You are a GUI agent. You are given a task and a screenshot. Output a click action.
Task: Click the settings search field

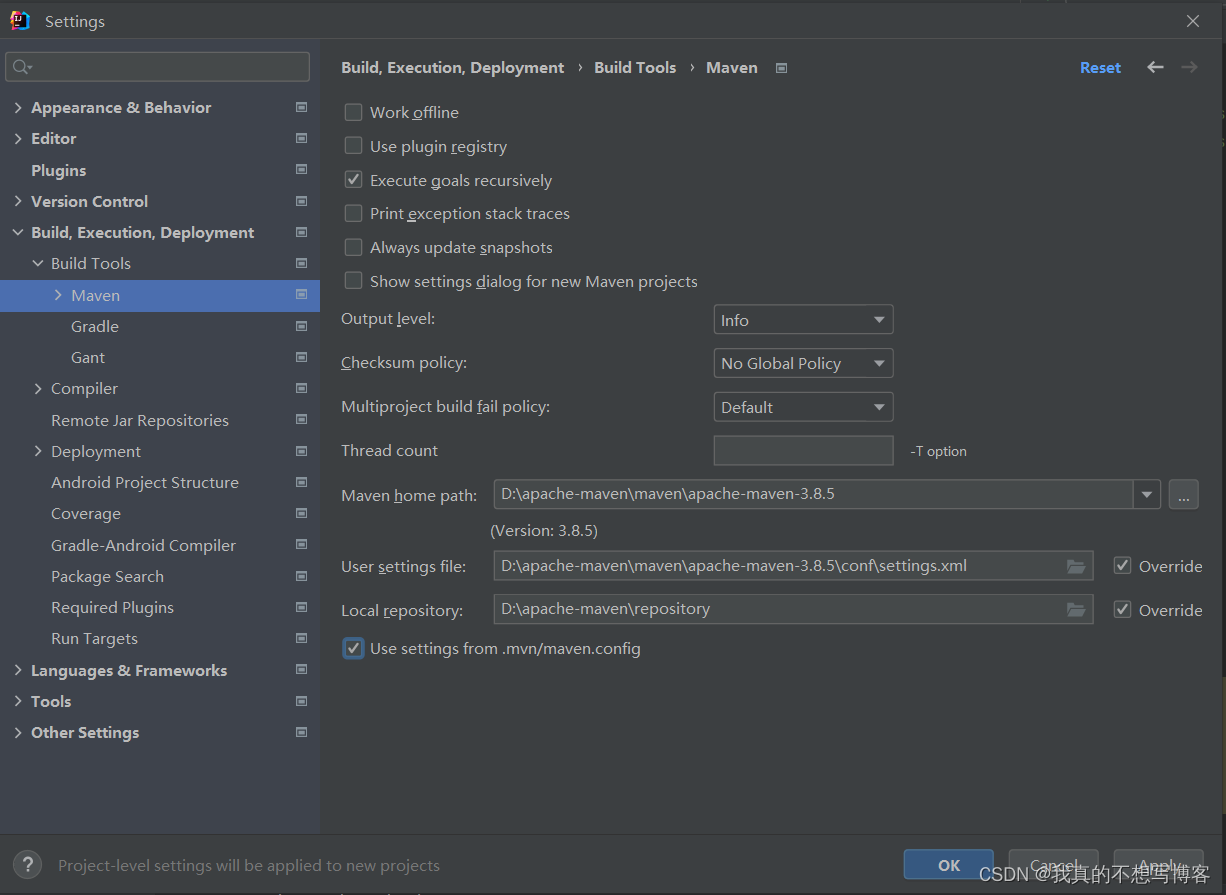tap(158, 67)
